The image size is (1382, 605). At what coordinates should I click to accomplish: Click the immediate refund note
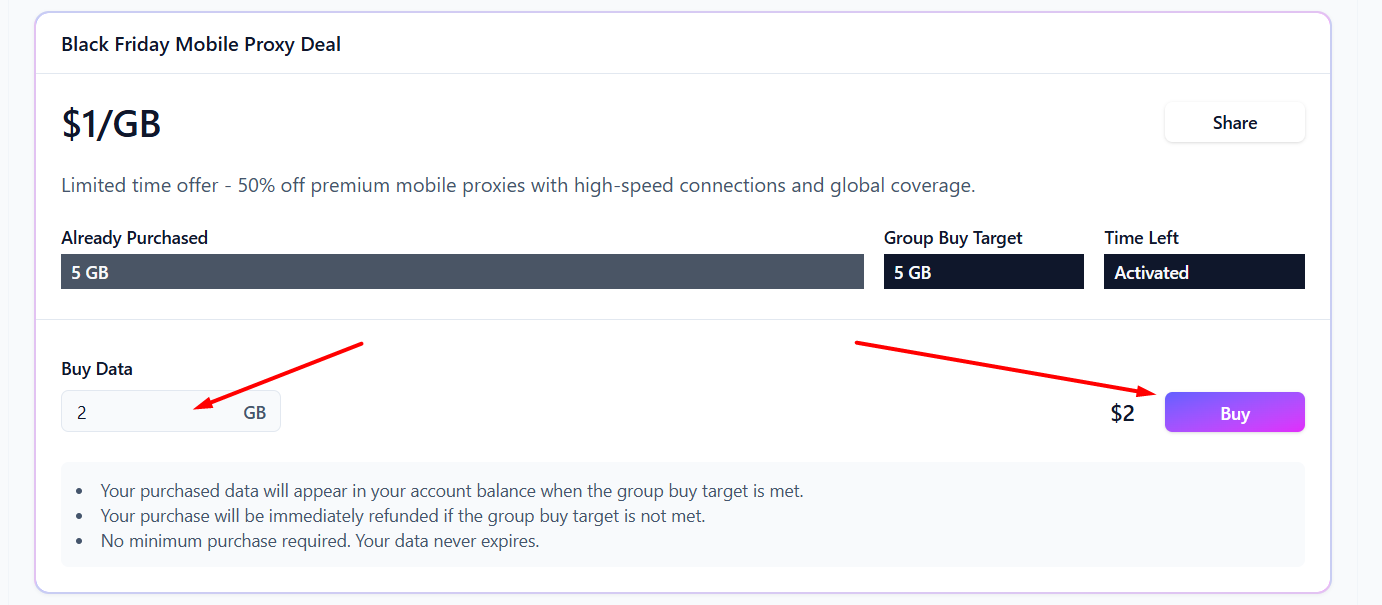point(403,517)
